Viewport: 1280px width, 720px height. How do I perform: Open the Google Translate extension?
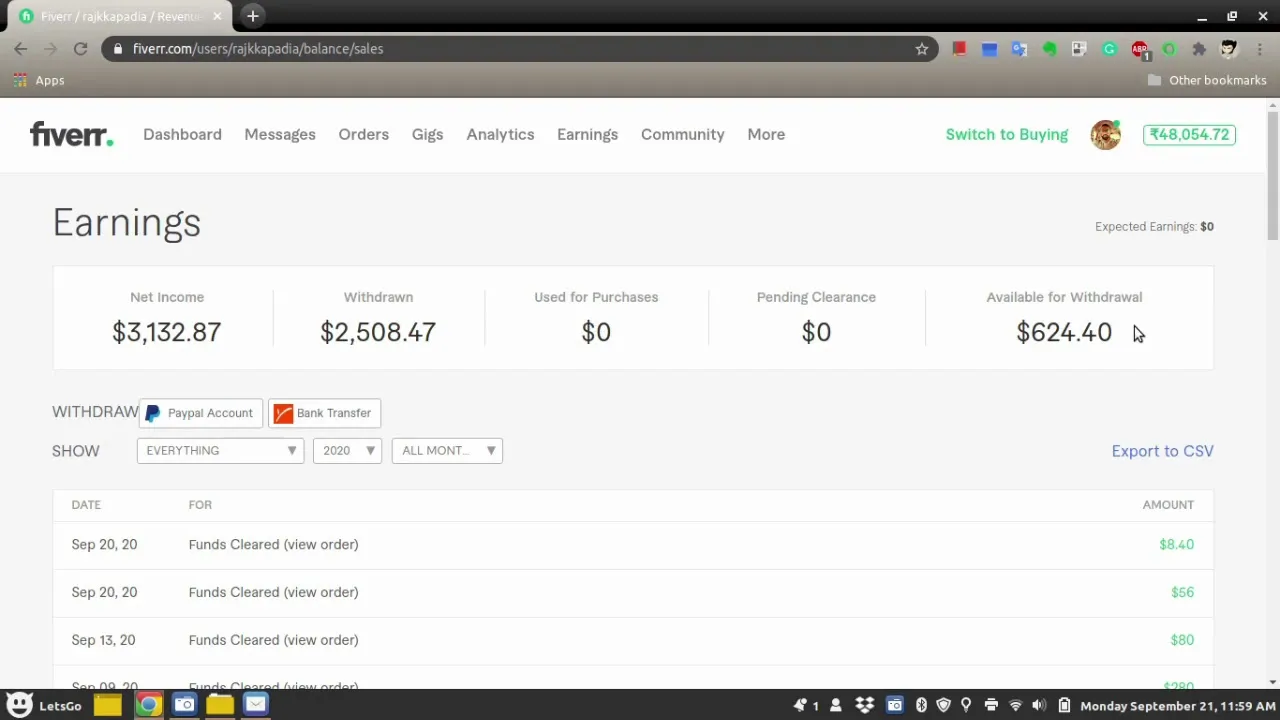pyautogui.click(x=1019, y=48)
